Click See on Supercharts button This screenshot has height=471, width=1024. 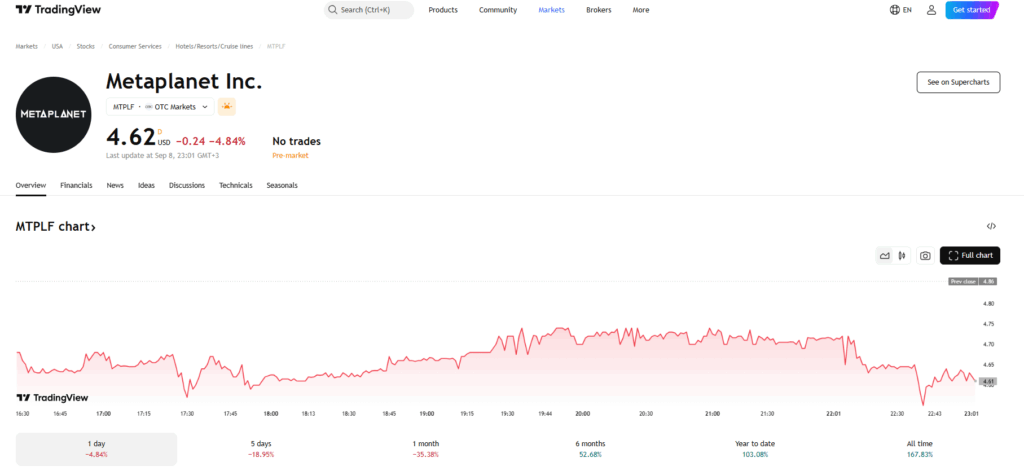point(958,82)
